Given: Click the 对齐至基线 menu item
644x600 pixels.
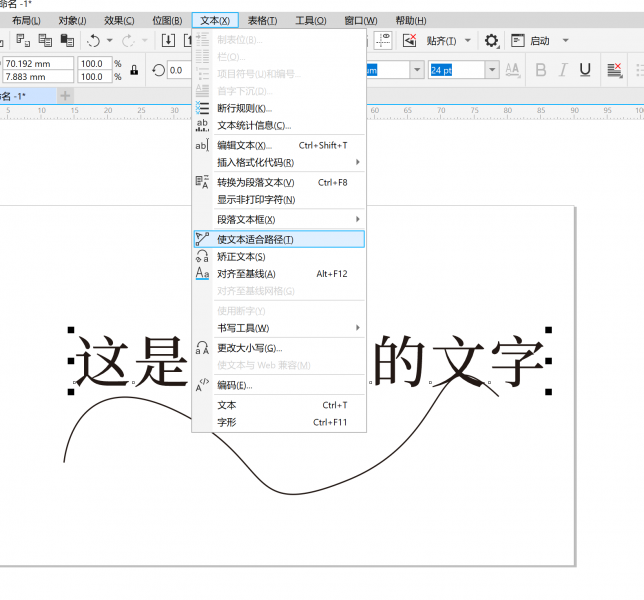Looking at the screenshot, I should pyautogui.click(x=246, y=274).
